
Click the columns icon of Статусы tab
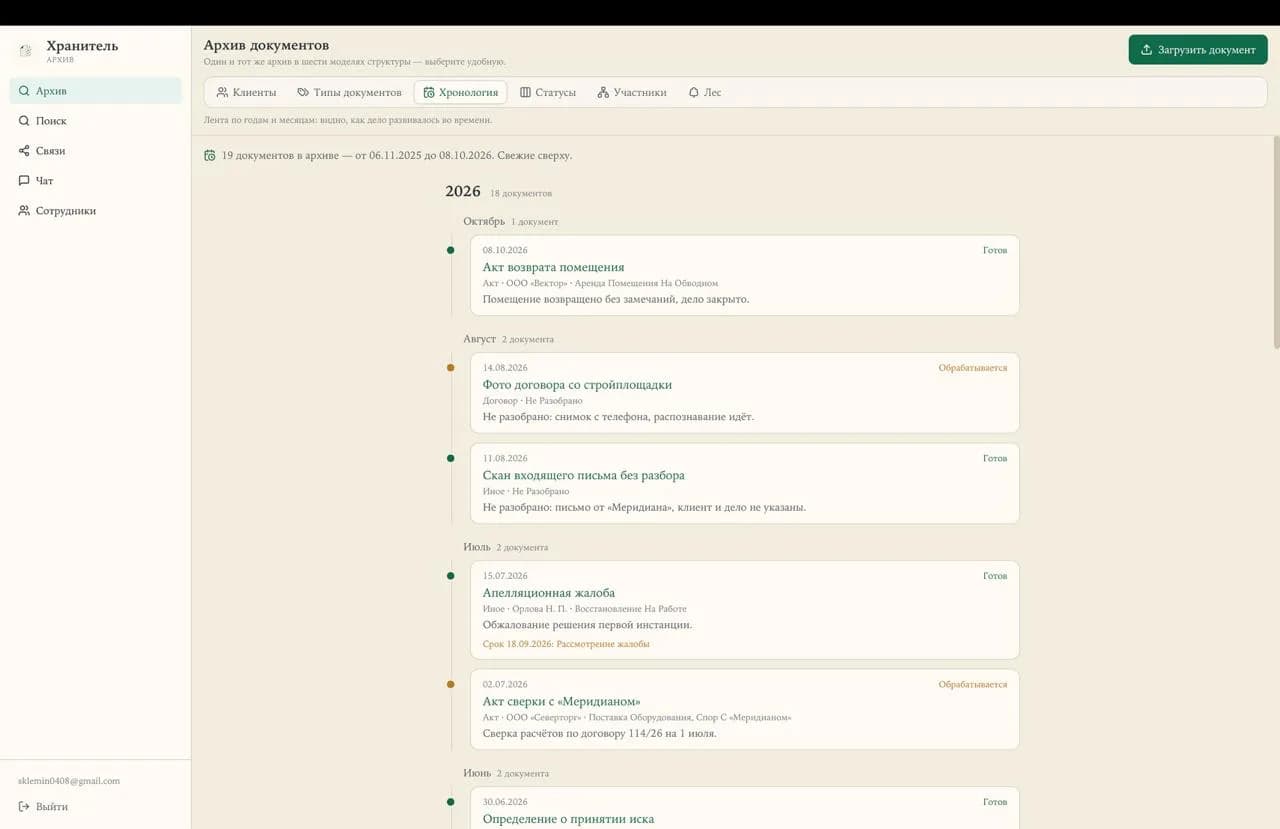526,92
